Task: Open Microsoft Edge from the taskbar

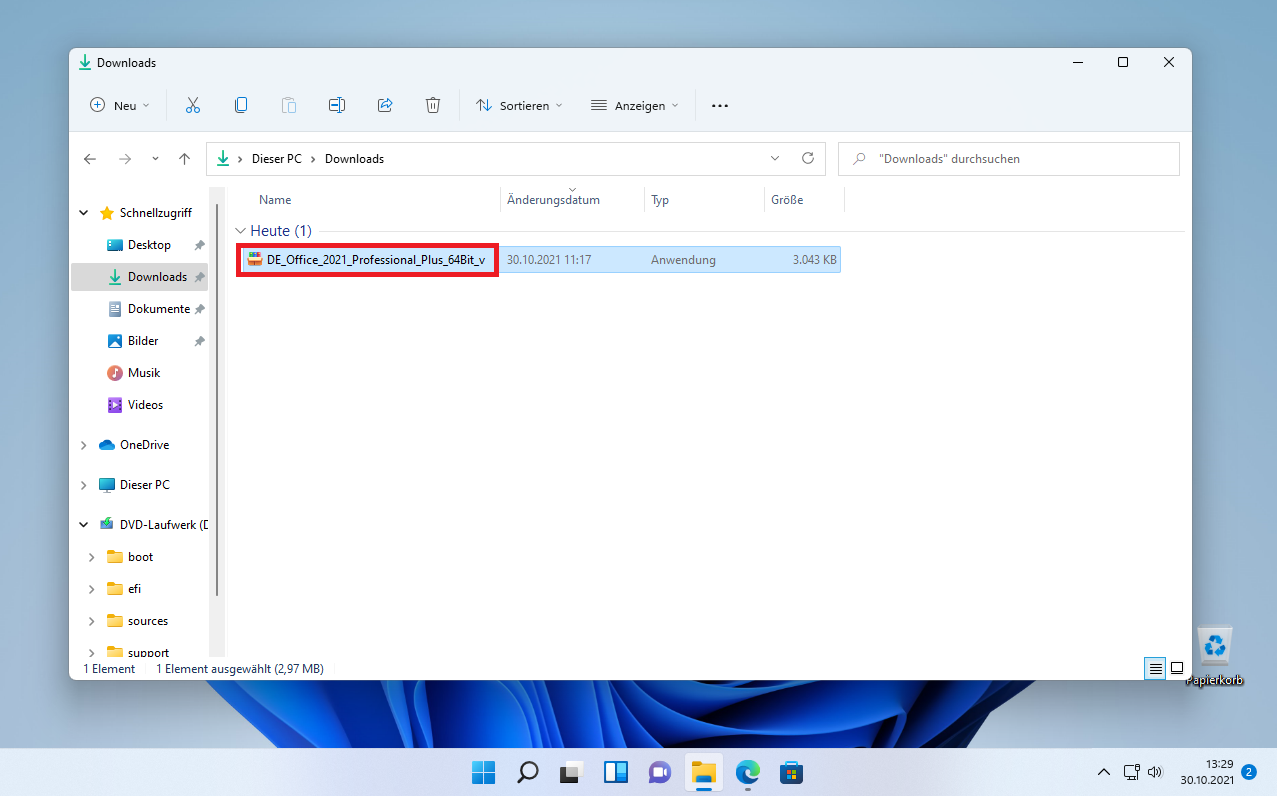Action: point(747,772)
